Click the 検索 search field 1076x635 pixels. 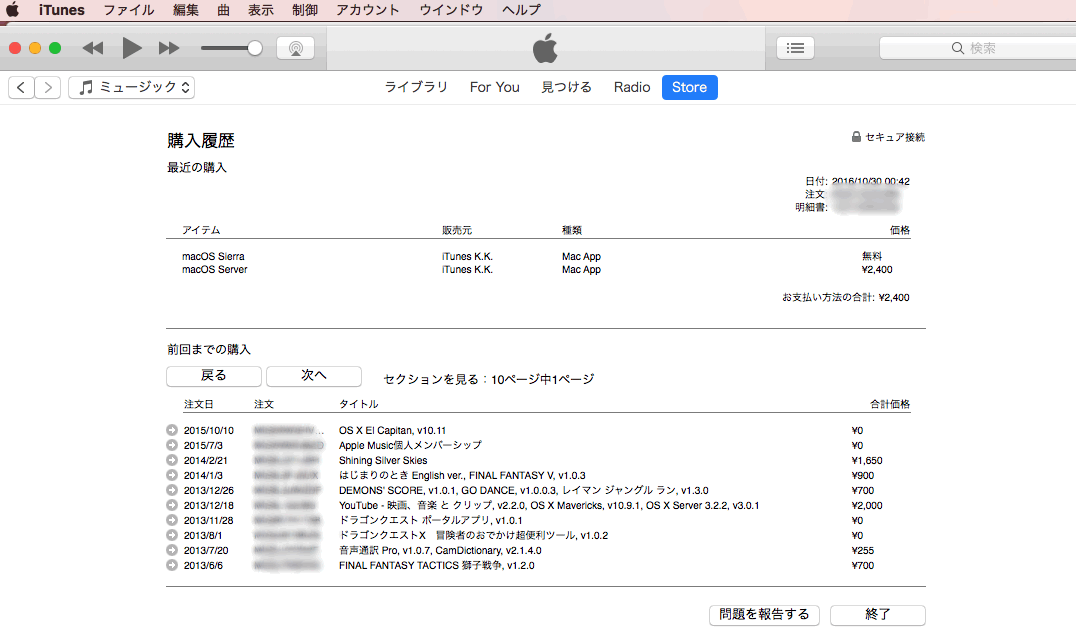coord(975,48)
